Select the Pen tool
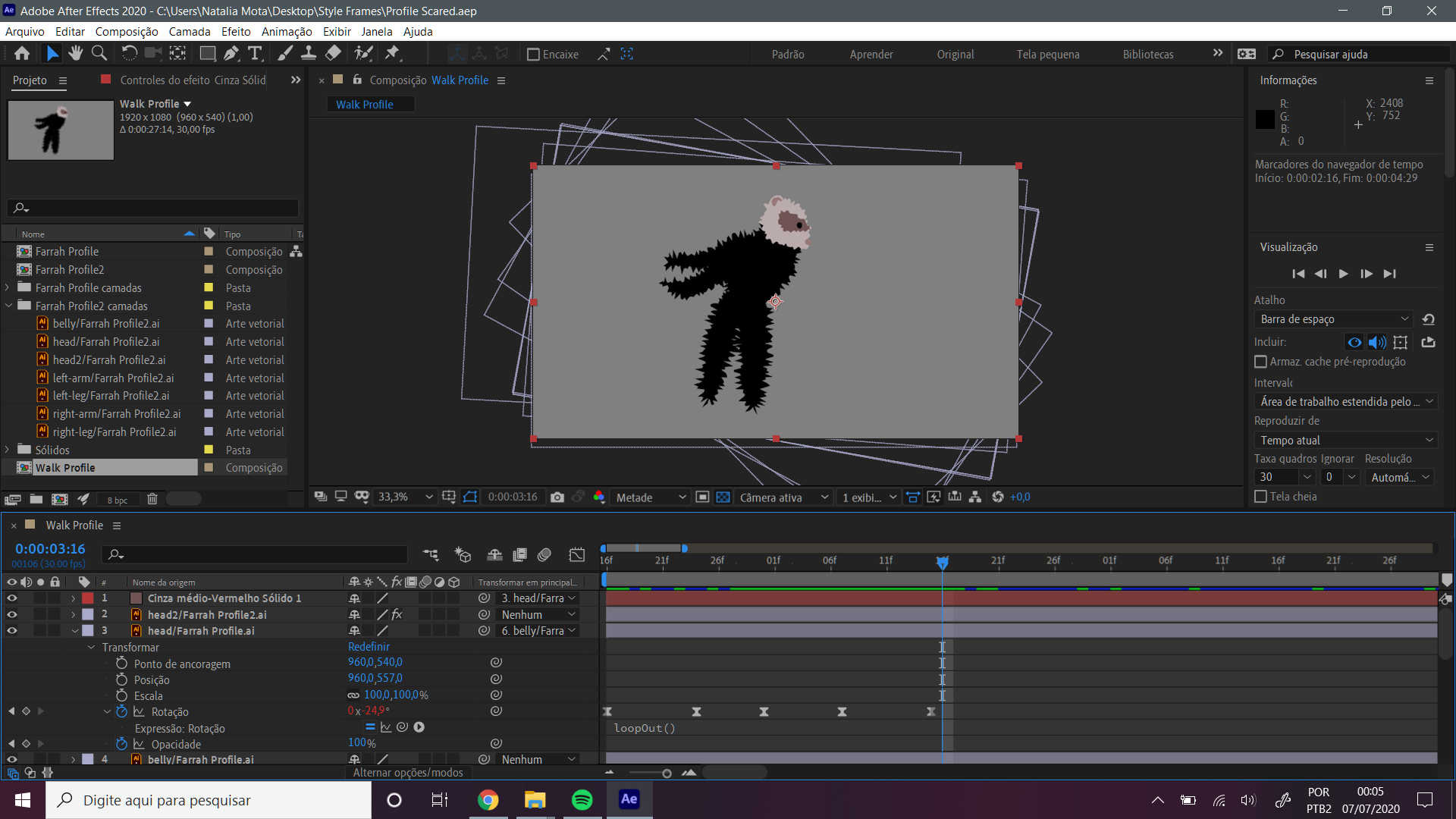Viewport: 1456px width, 819px height. pyautogui.click(x=231, y=53)
